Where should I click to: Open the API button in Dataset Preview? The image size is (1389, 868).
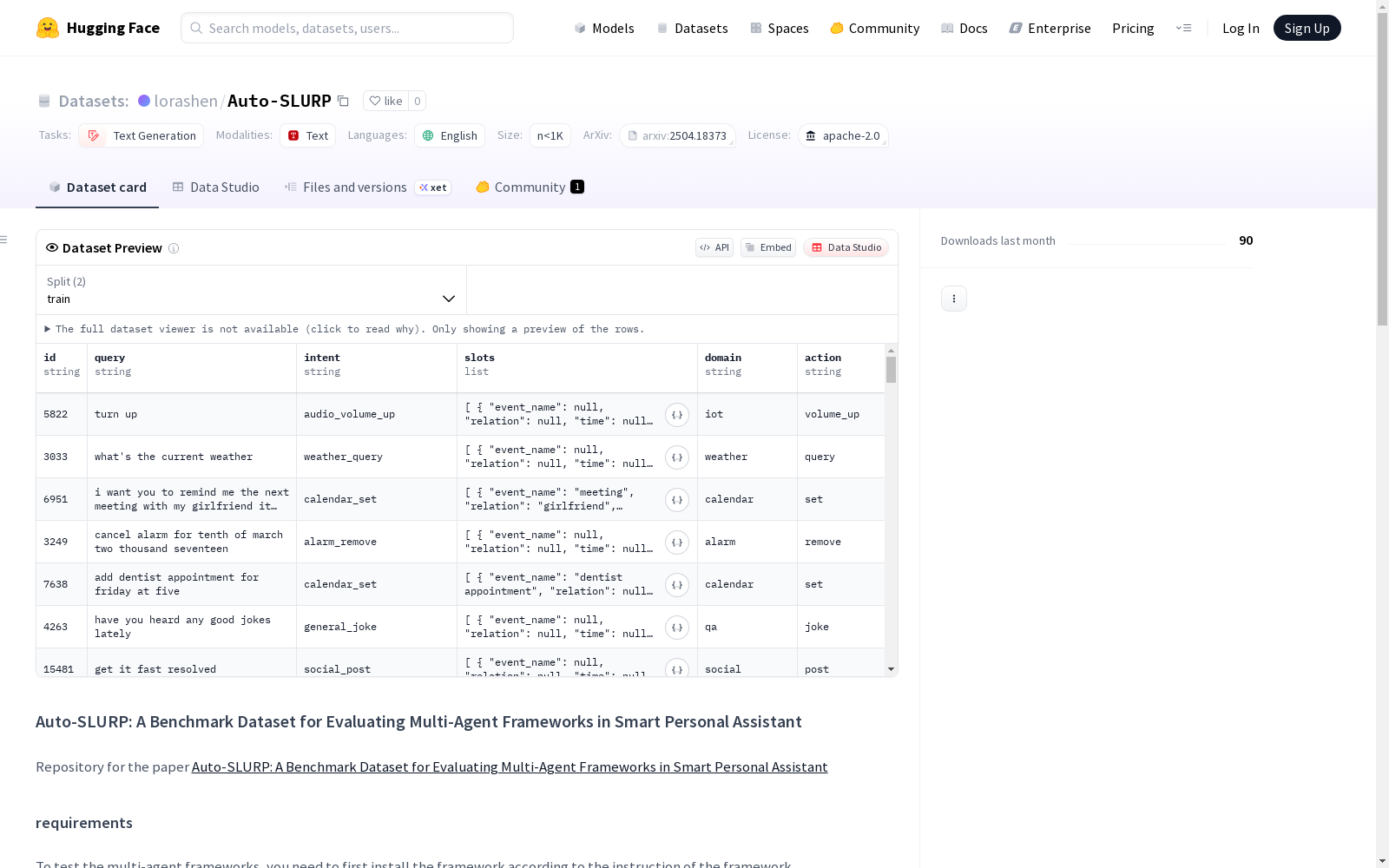coord(714,247)
